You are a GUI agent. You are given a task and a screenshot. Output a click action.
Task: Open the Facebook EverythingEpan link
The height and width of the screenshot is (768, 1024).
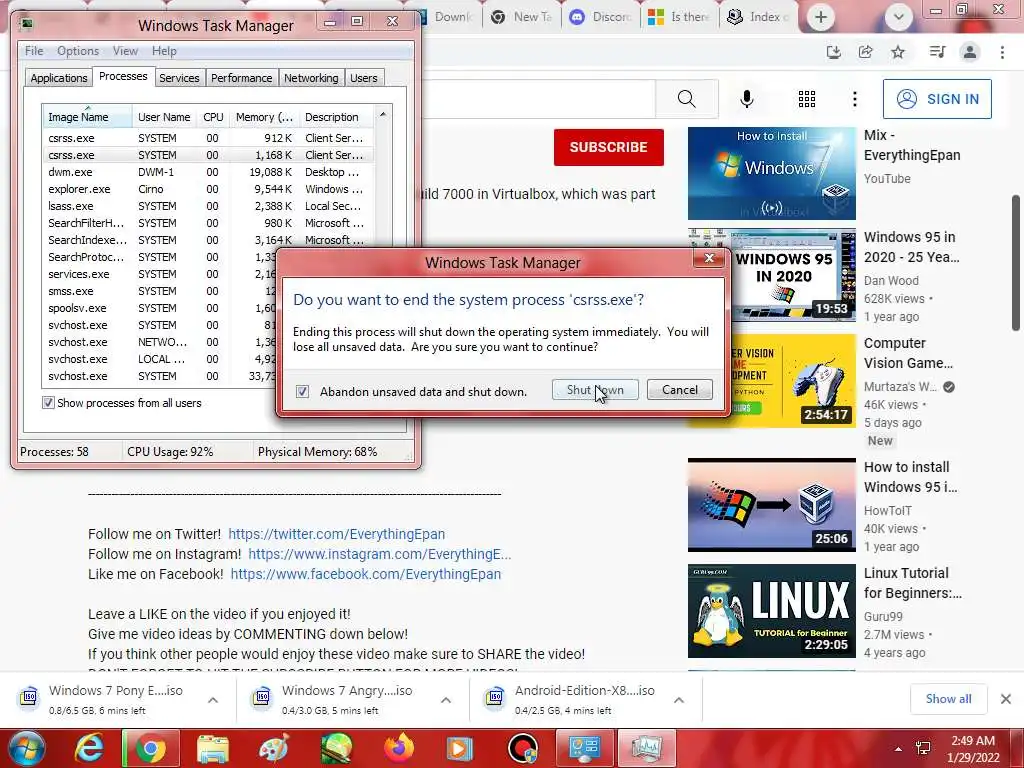[366, 574]
